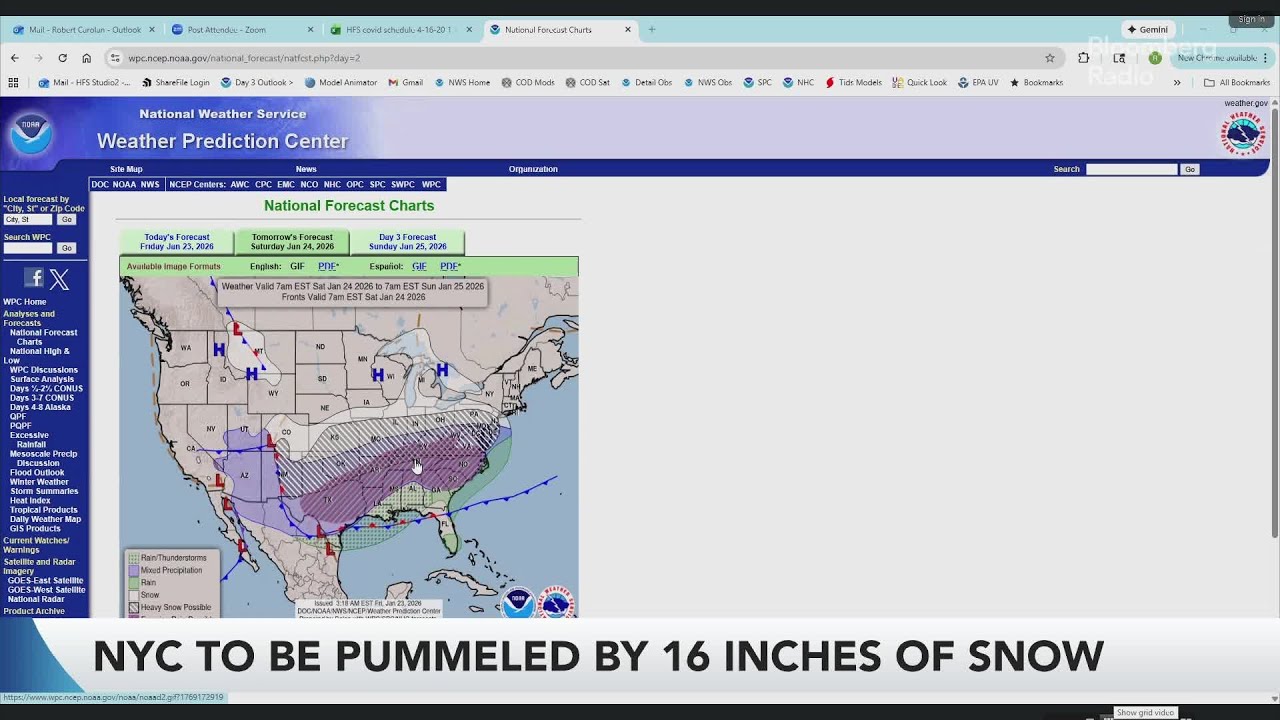This screenshot has height=720, width=1280.
Task: Open the Tropical Products sidebar link
Action: pos(44,510)
